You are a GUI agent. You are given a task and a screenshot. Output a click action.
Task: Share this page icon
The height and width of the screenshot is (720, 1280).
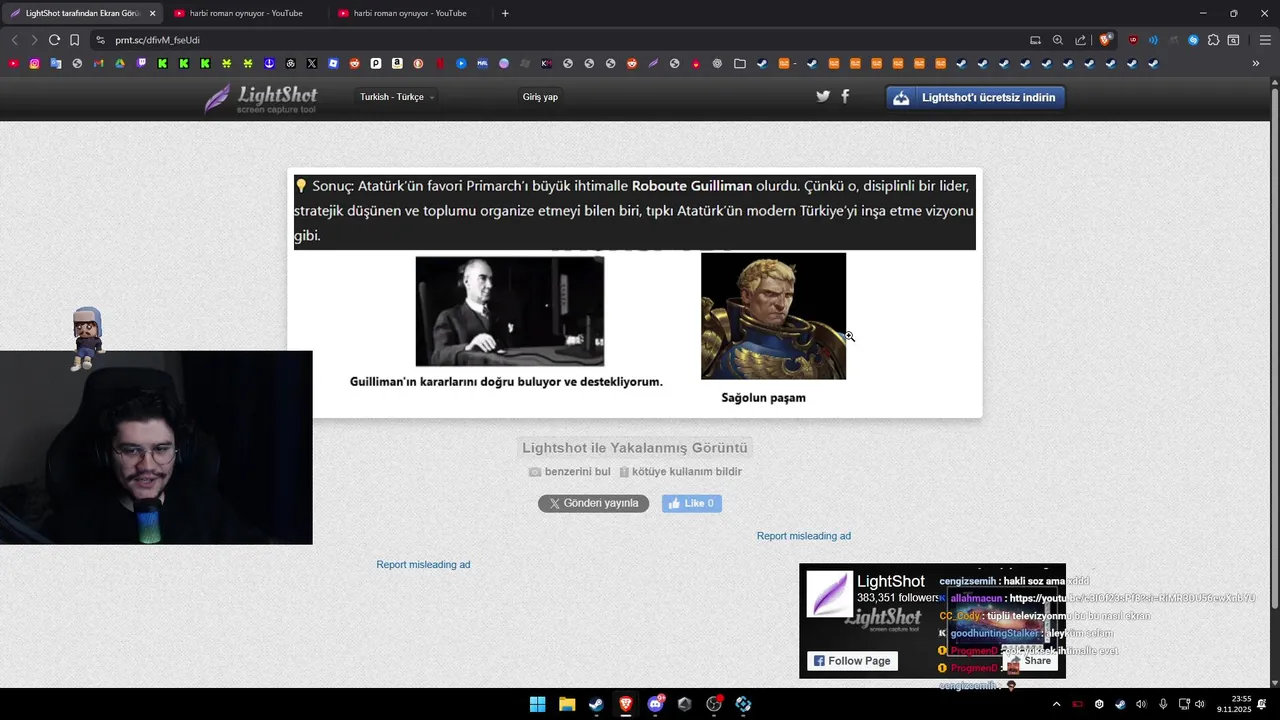point(1080,40)
